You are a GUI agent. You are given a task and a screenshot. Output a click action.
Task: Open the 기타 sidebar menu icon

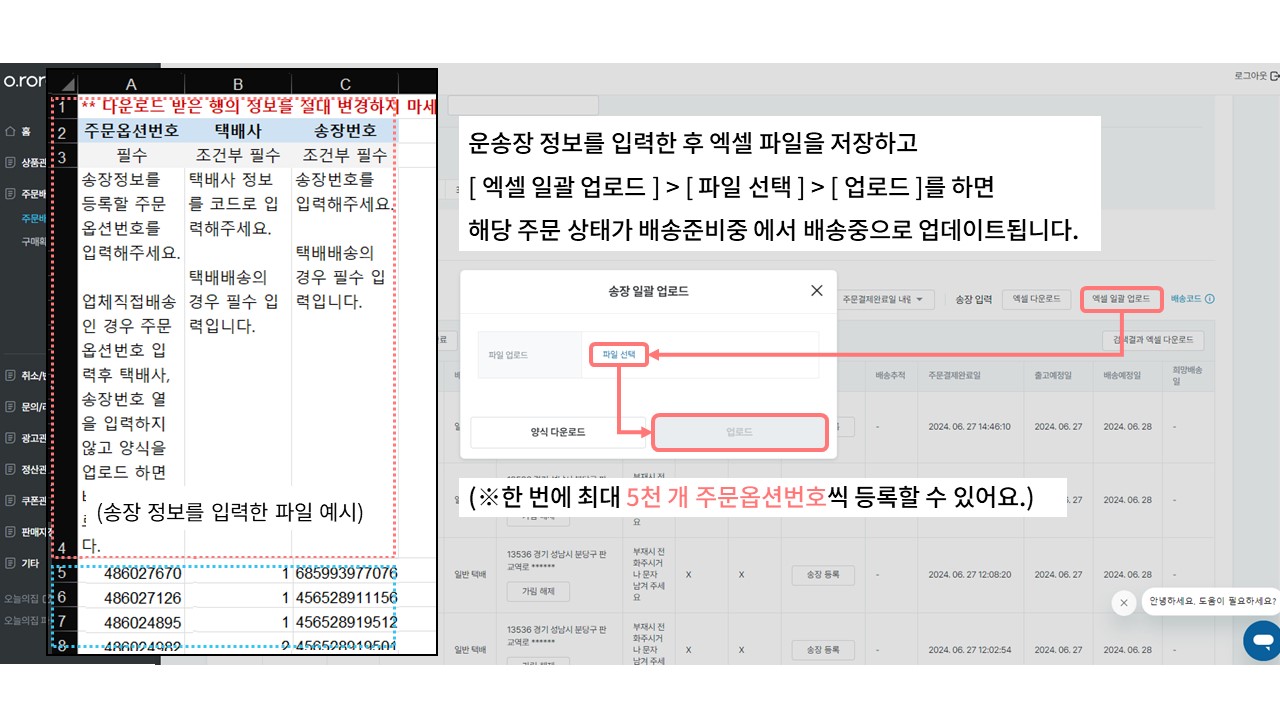[10, 563]
